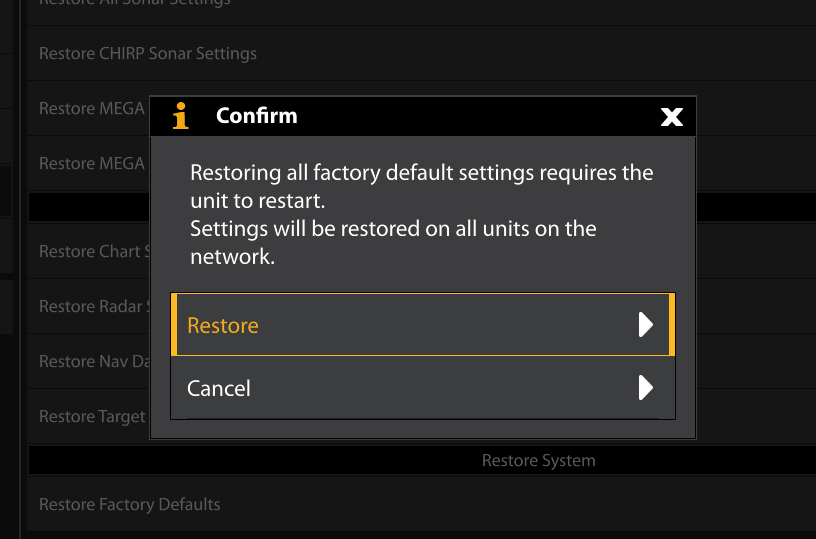Image resolution: width=816 pixels, height=539 pixels.
Task: Choose Cancel to abort the factory restore
Action: [x=423, y=388]
